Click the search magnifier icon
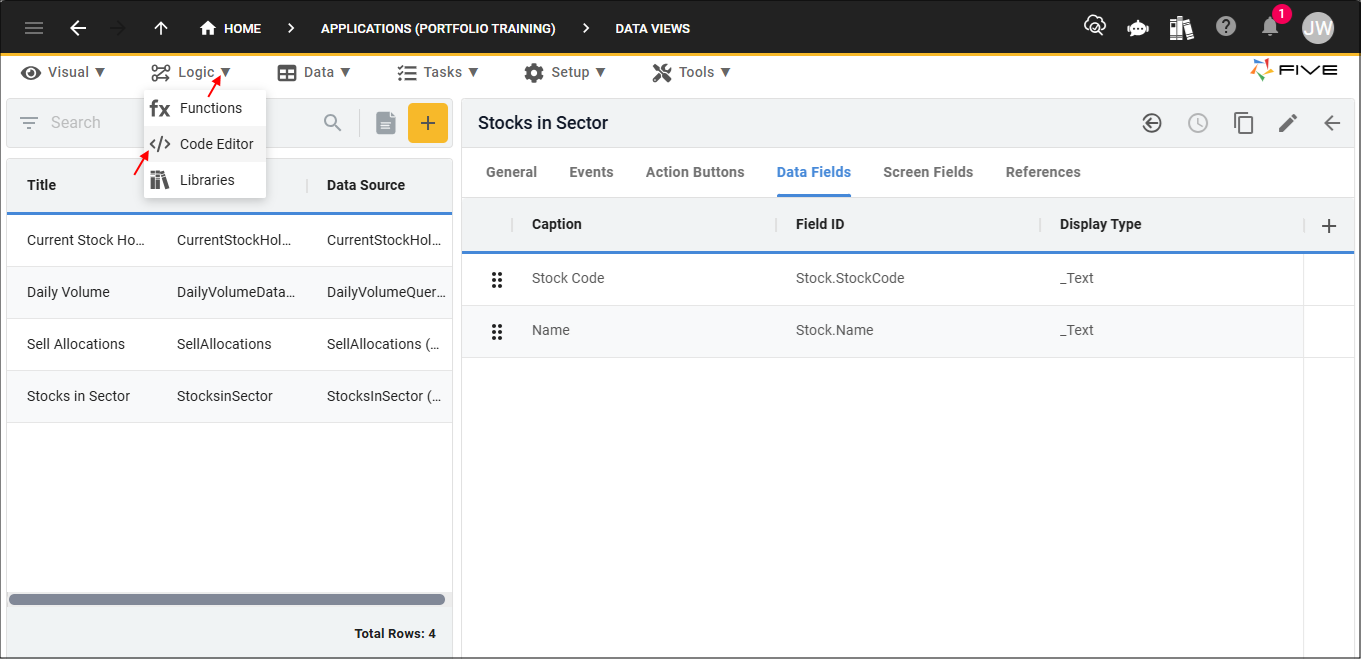Image resolution: width=1361 pixels, height=659 pixels. (x=333, y=123)
